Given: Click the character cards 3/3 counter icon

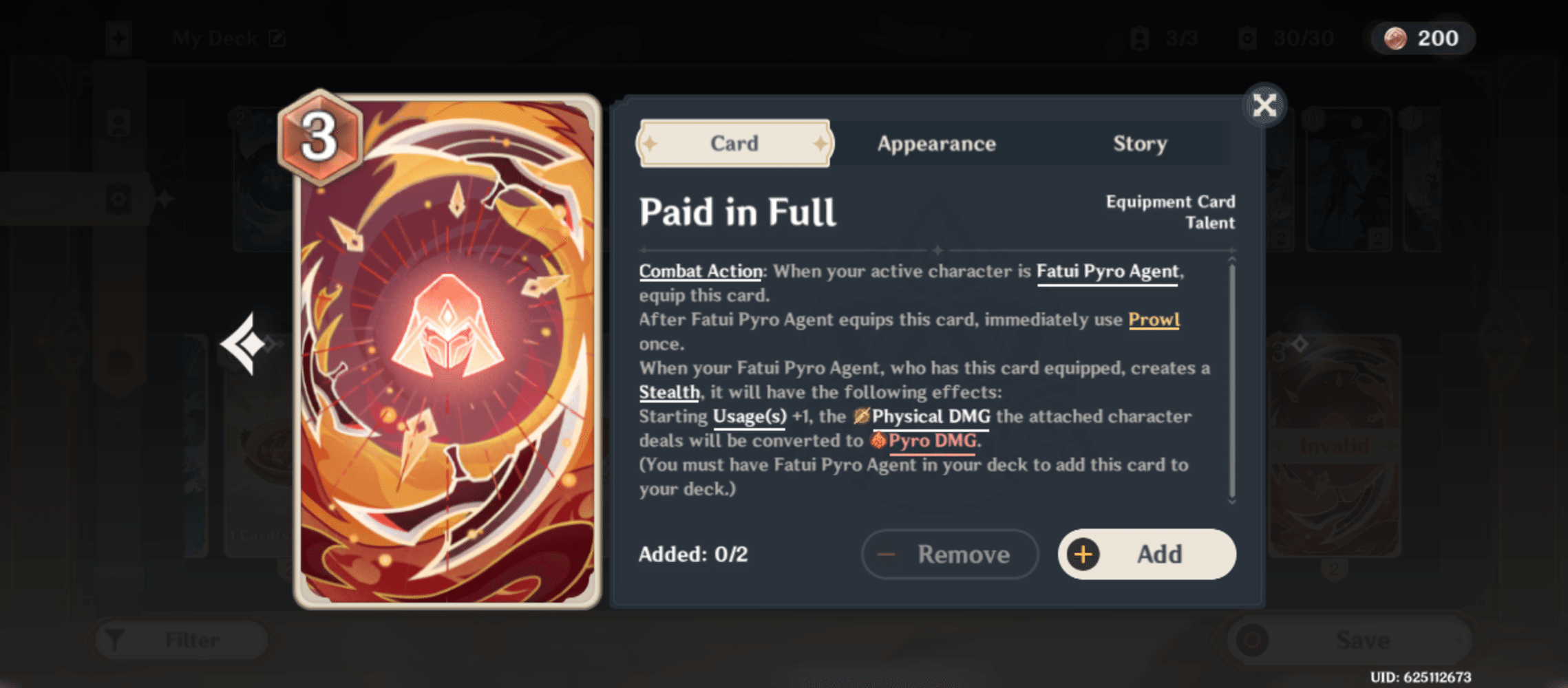Looking at the screenshot, I should (x=1140, y=38).
